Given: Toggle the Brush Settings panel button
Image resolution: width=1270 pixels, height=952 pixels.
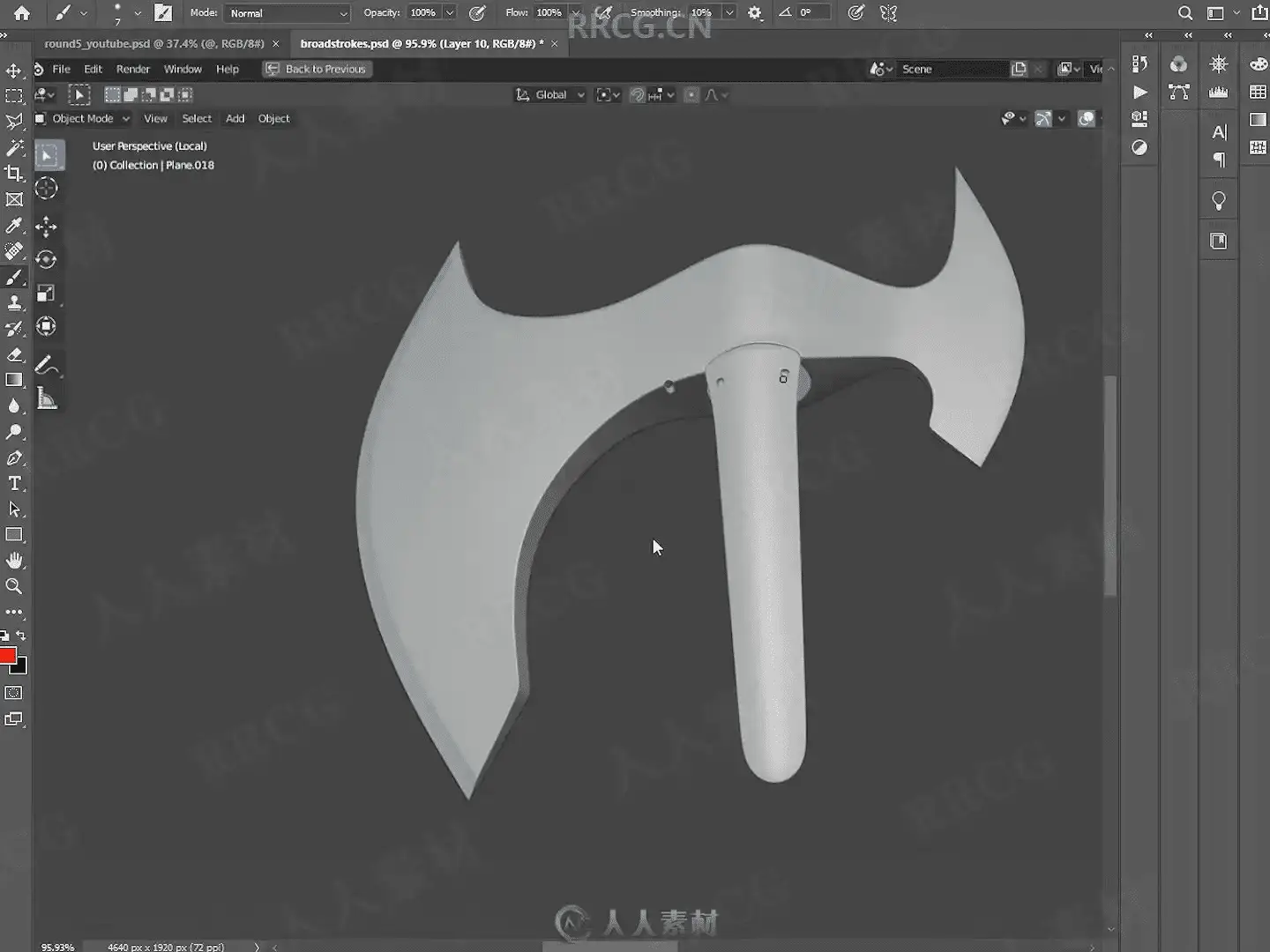Looking at the screenshot, I should [163, 13].
